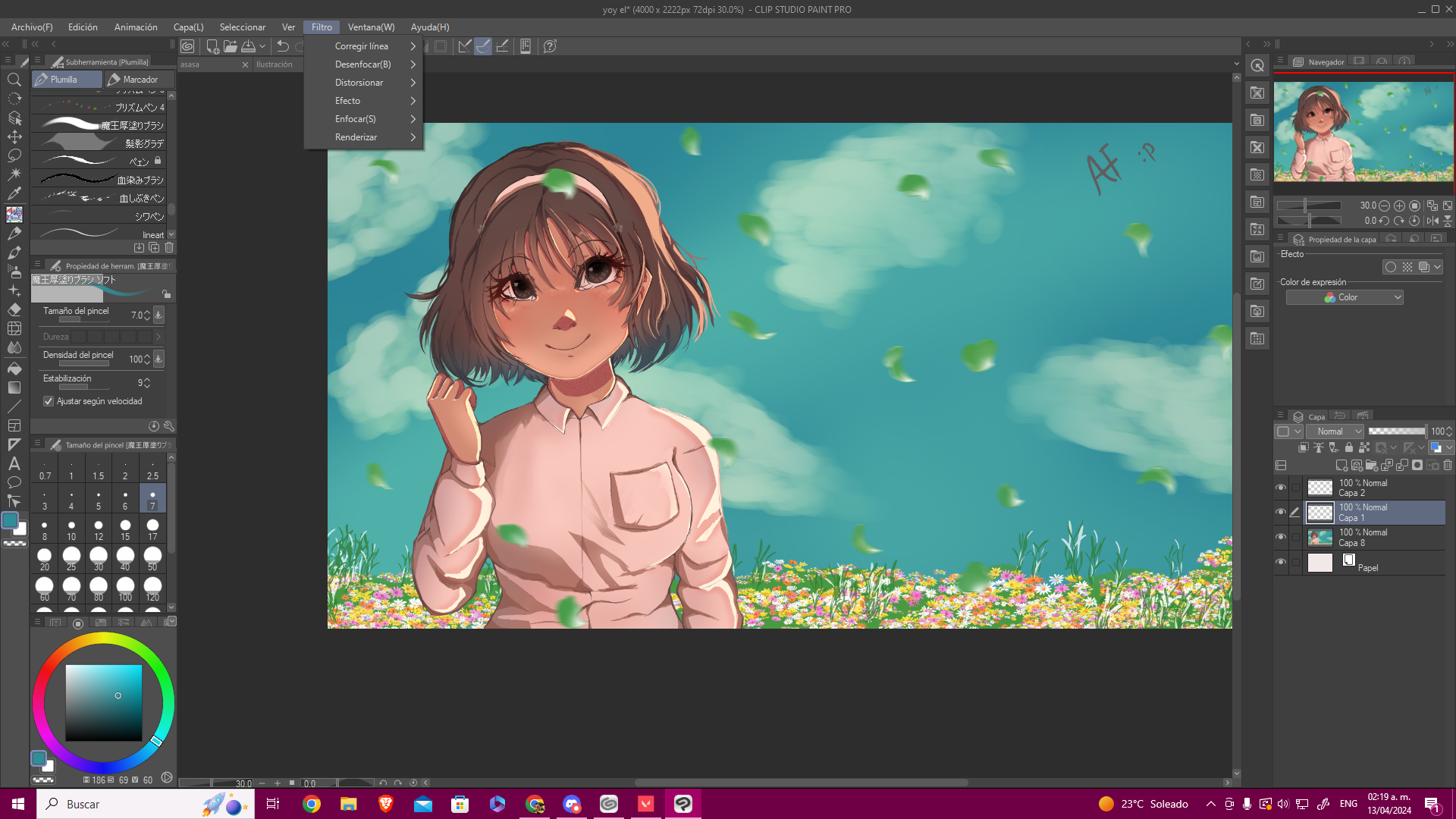Select the Text tool
The width and height of the screenshot is (1456, 819).
14,463
